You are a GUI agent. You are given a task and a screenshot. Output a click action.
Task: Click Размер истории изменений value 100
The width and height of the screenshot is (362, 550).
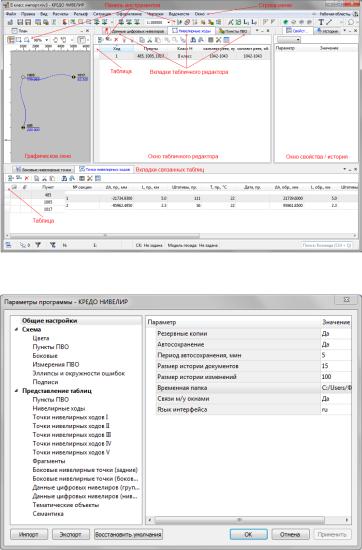point(336,377)
